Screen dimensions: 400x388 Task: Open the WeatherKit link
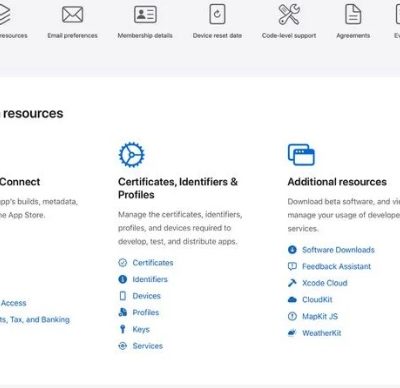tap(322, 333)
